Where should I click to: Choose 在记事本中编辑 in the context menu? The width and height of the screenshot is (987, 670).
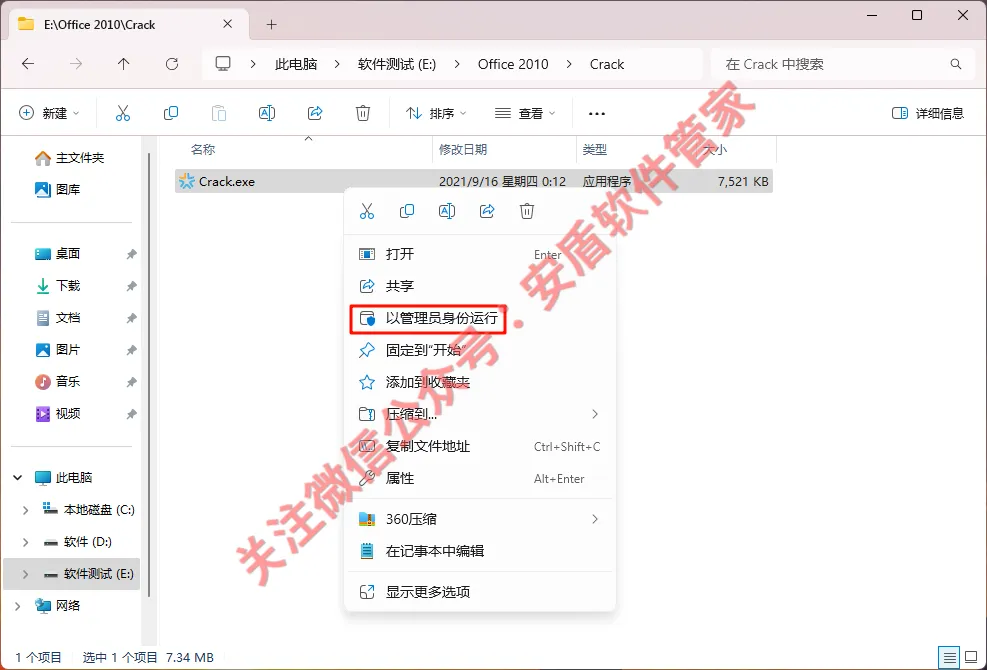pos(480,551)
